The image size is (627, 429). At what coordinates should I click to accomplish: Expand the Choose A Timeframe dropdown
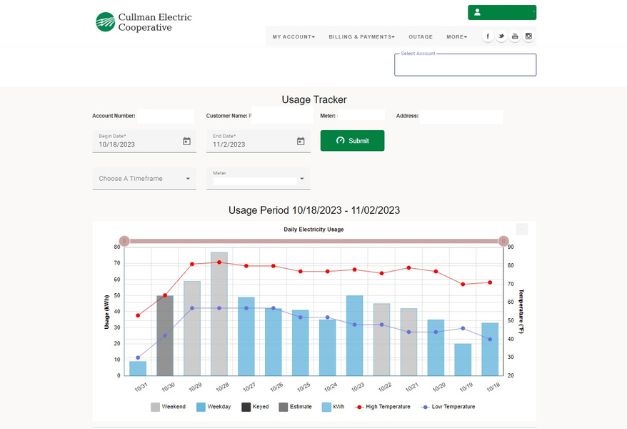[x=144, y=179]
